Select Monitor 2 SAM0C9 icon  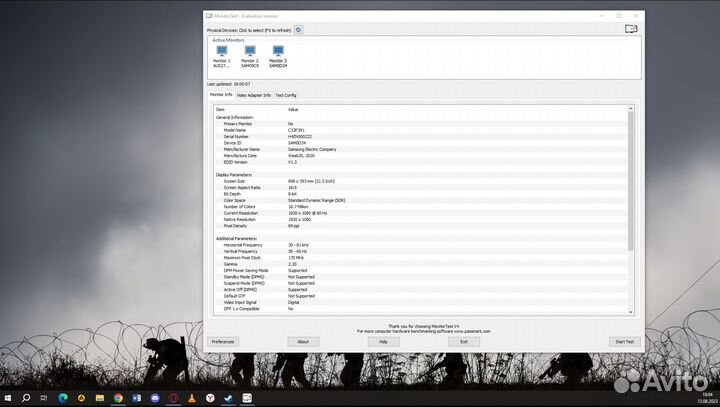coord(250,57)
